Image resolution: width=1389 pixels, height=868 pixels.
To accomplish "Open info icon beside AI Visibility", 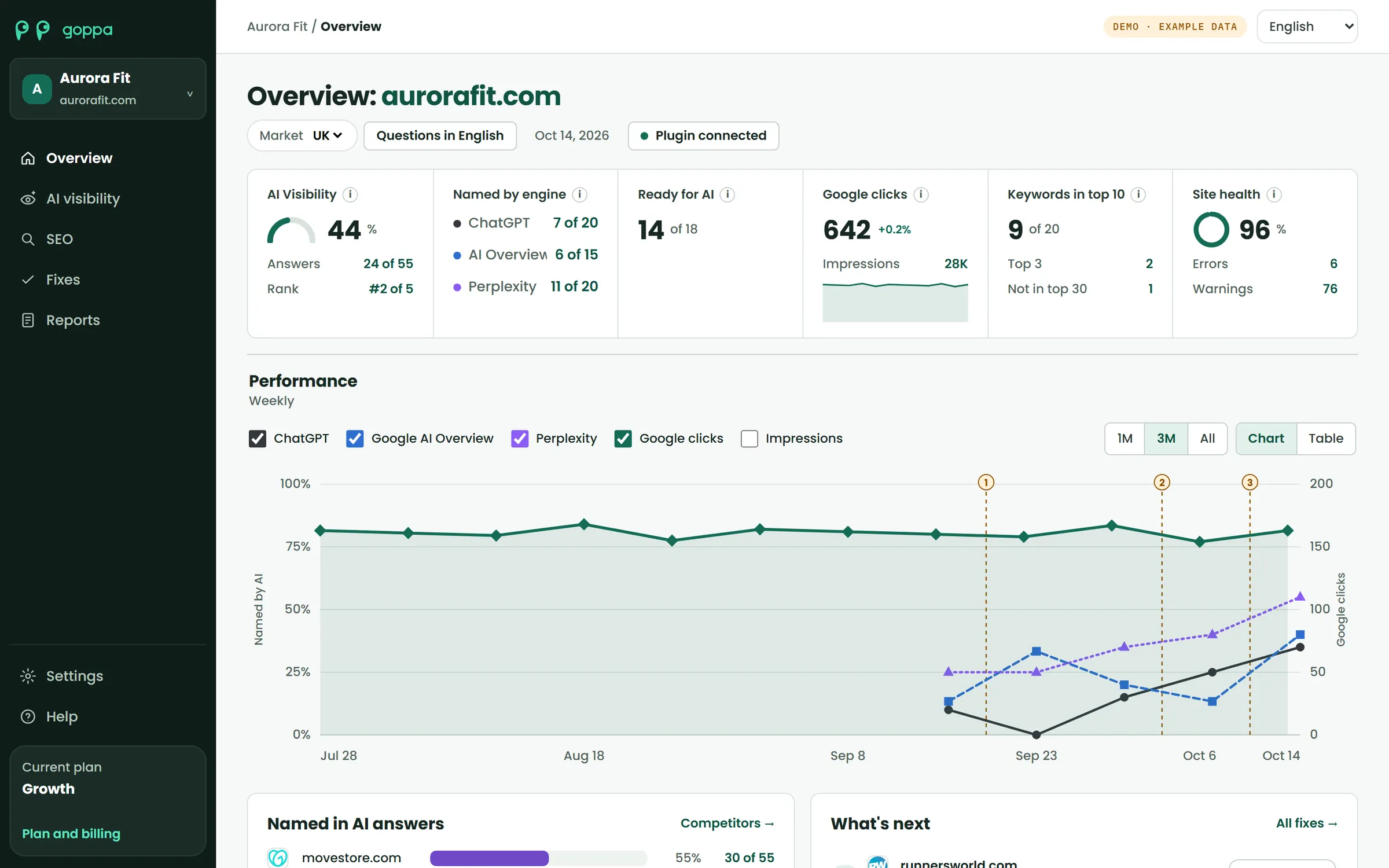I will coord(350,194).
